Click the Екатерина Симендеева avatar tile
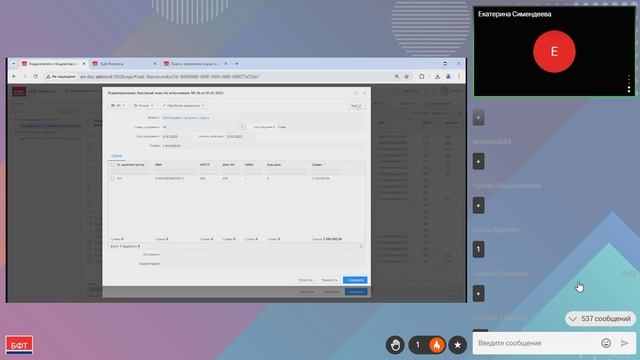Viewport: 640px width, 360px height. pyautogui.click(x=554, y=51)
